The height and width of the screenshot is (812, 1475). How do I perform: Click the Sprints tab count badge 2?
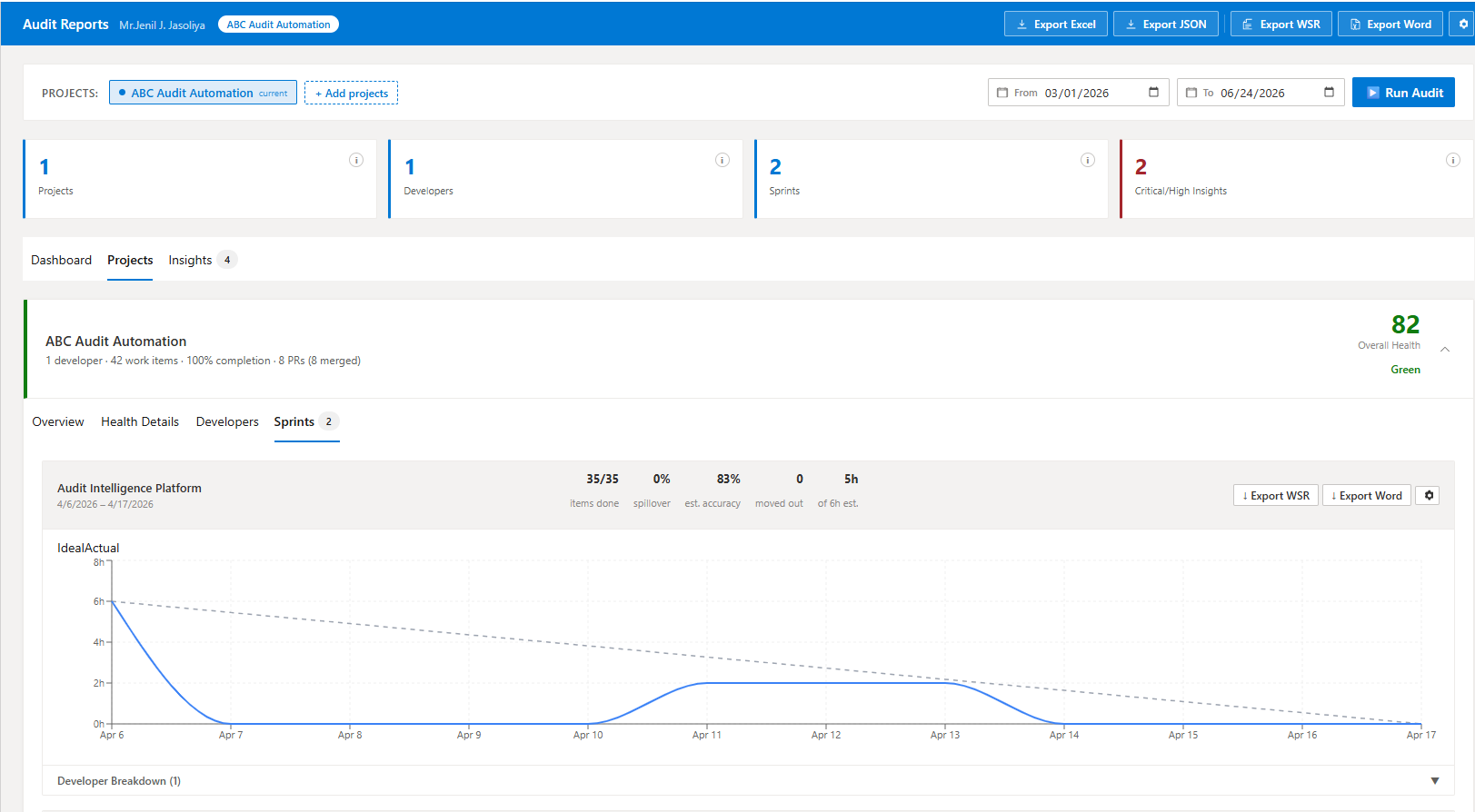(x=329, y=421)
